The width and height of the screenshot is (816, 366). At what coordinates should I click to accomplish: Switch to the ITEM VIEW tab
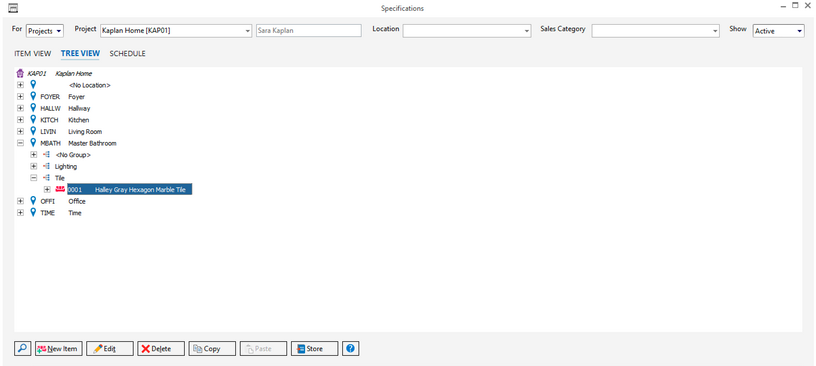(33, 54)
